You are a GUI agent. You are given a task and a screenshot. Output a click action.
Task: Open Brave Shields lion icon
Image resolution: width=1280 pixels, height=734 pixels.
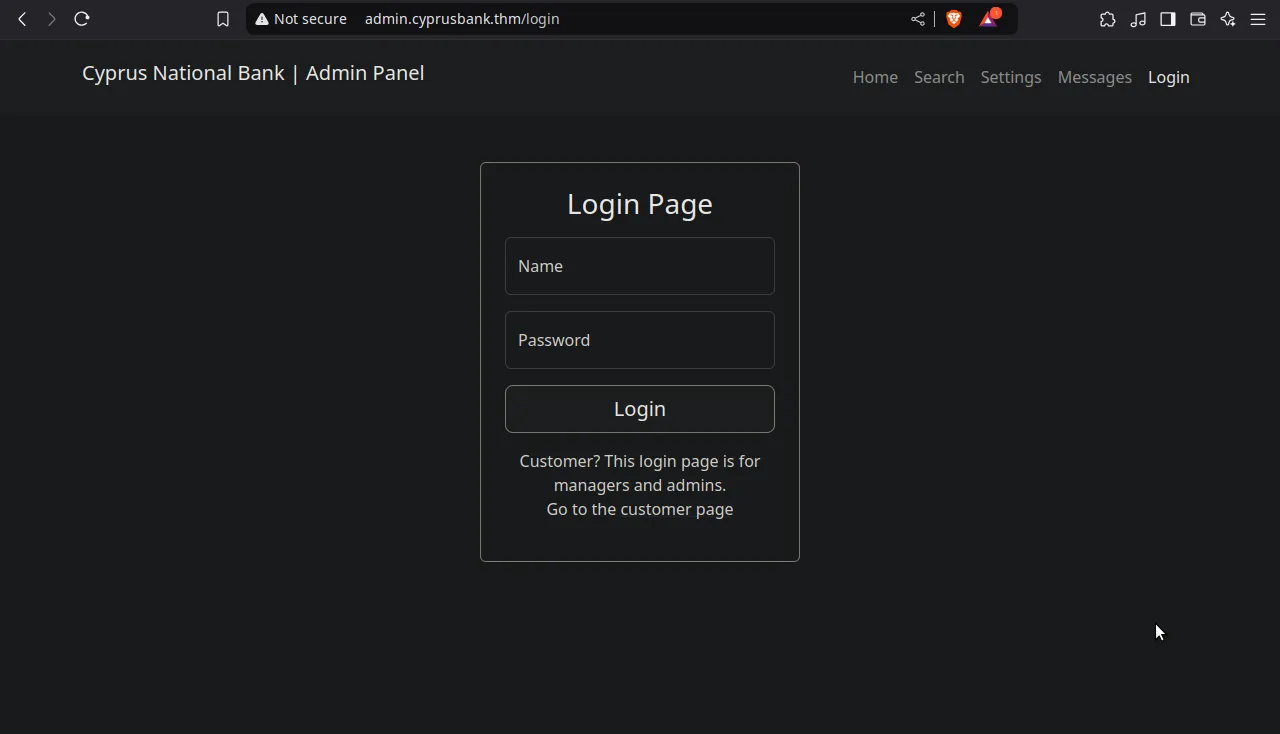click(953, 19)
